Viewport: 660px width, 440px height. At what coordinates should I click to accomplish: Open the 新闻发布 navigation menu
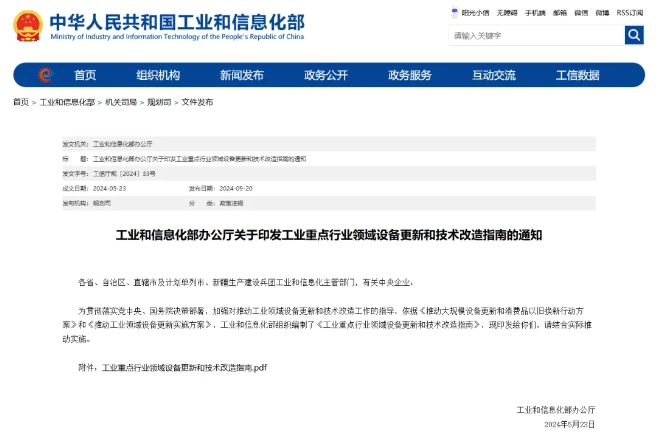click(x=242, y=75)
